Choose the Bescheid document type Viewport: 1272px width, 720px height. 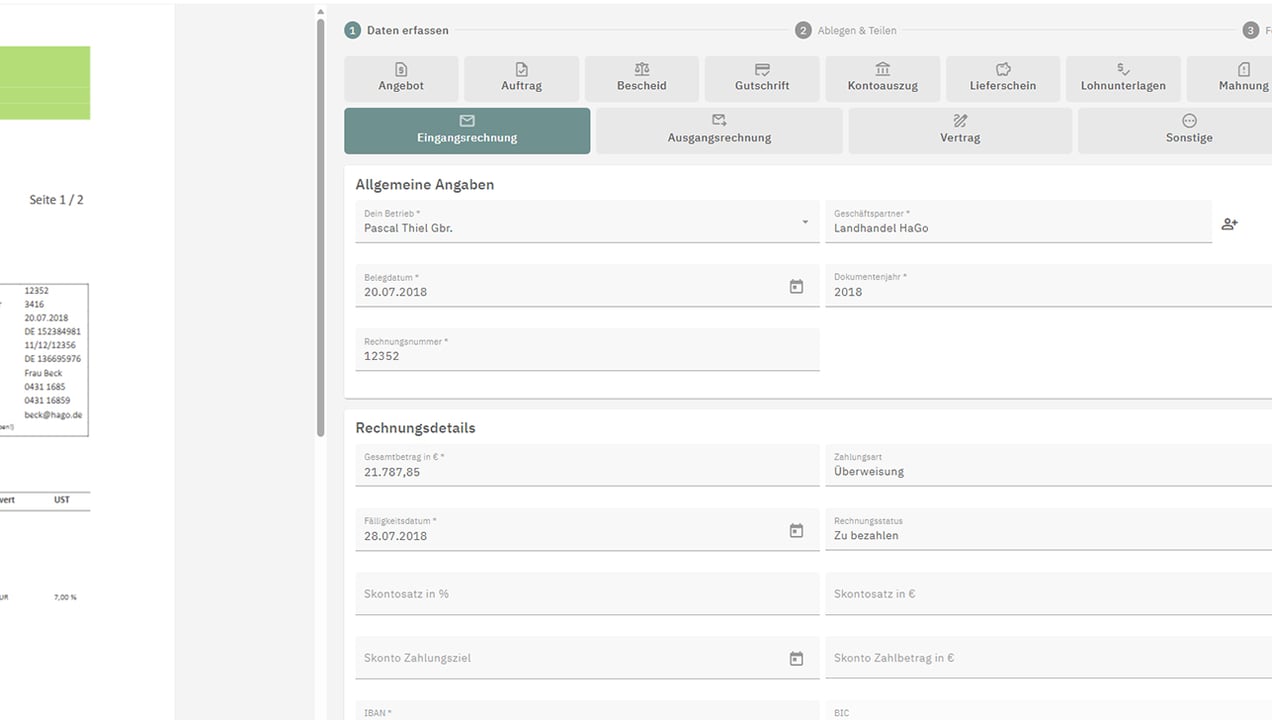tap(642, 78)
